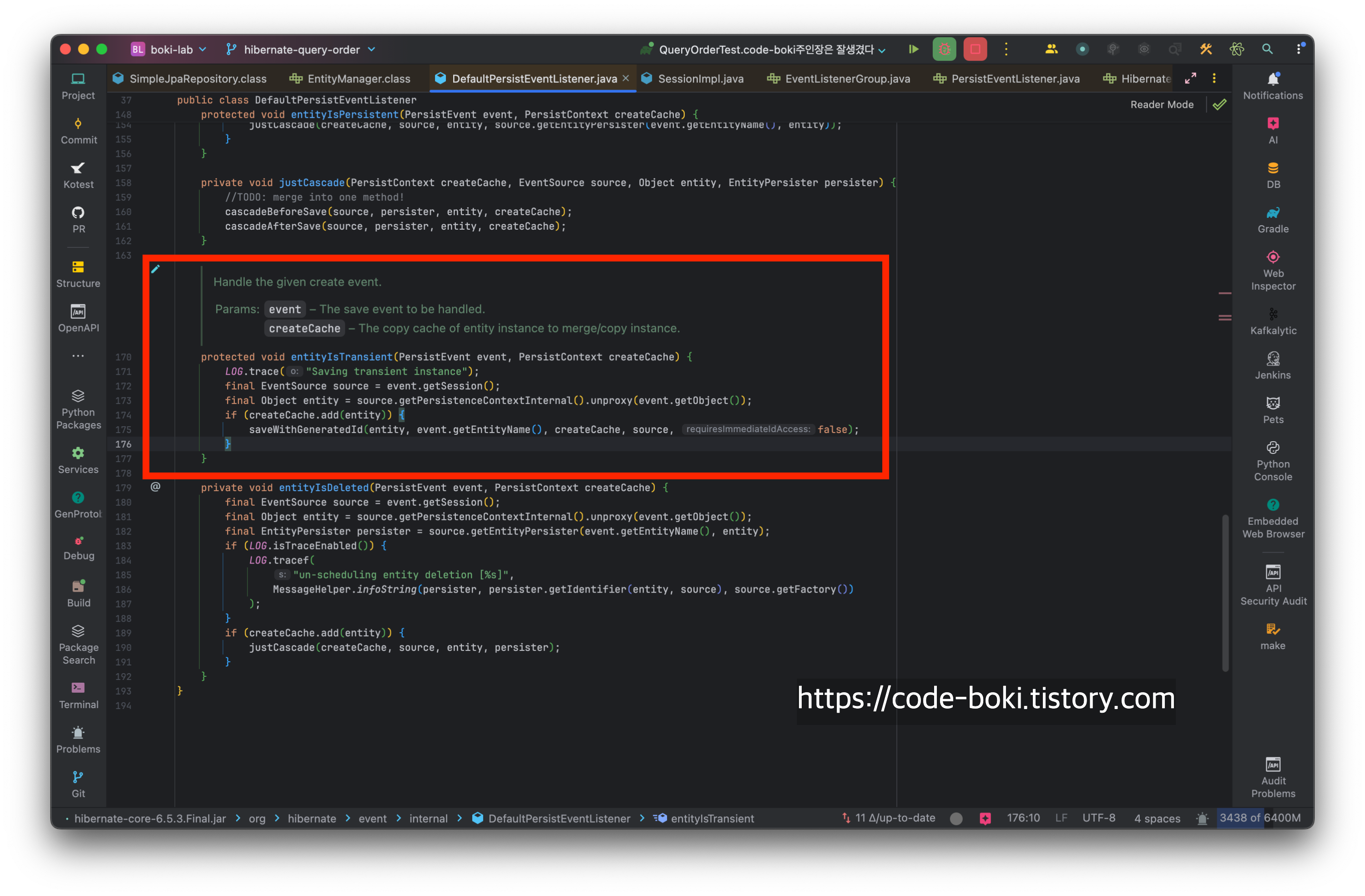This screenshot has height=896, width=1365.
Task: Switch to EntityManager.class tab
Action: tap(359, 79)
